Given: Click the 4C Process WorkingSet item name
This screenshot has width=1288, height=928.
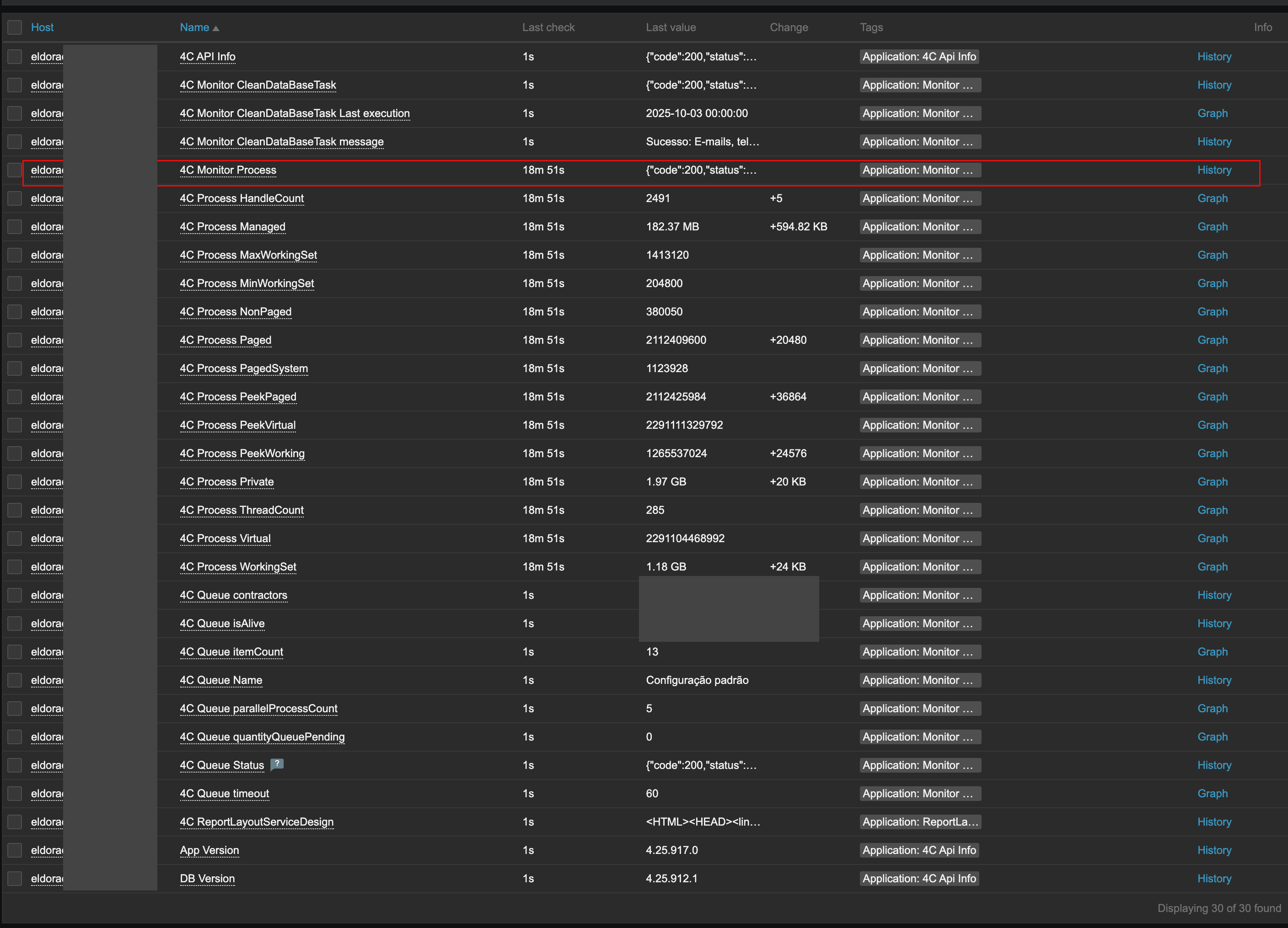Looking at the screenshot, I should 238,566.
